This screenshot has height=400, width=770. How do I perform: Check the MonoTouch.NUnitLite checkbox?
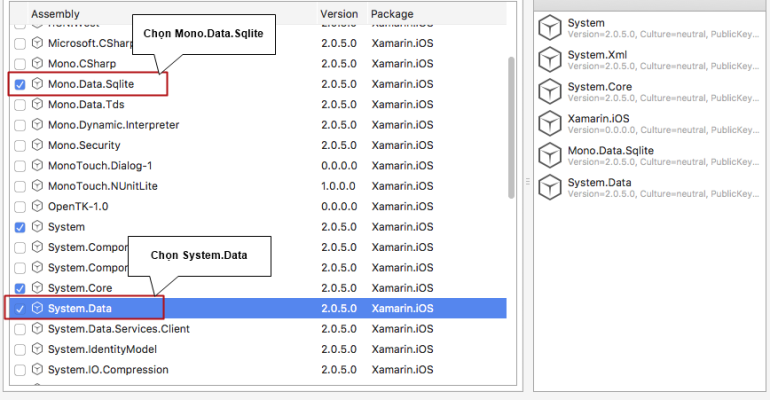[20, 187]
